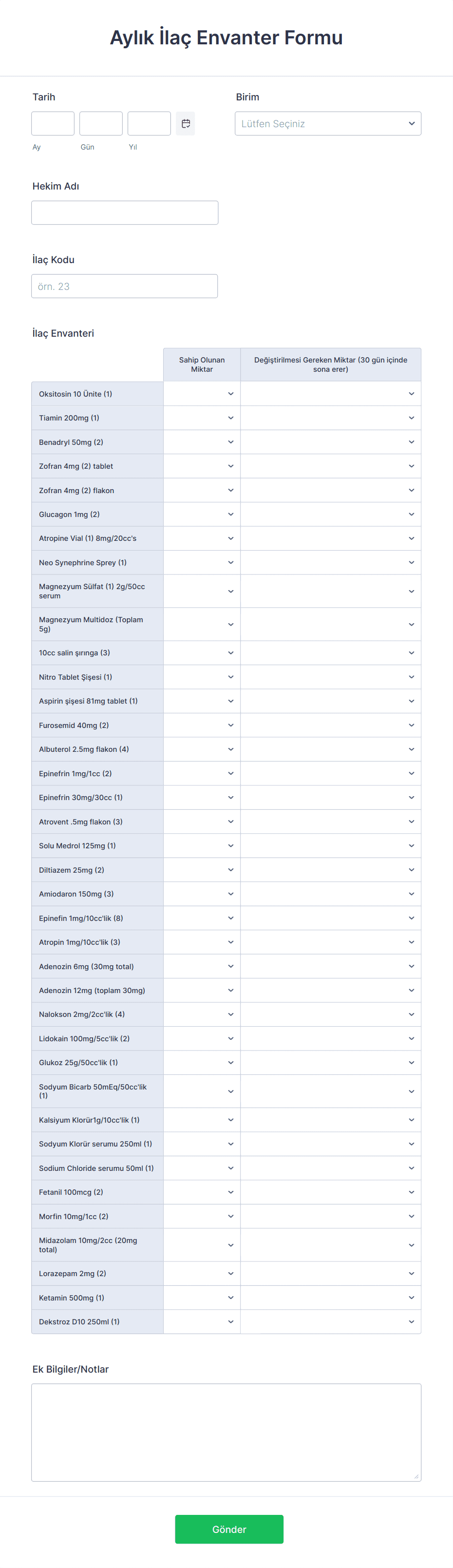
Task: Expand owned quantity dropdown for Amiodaron 150mg
Action: coord(202,894)
